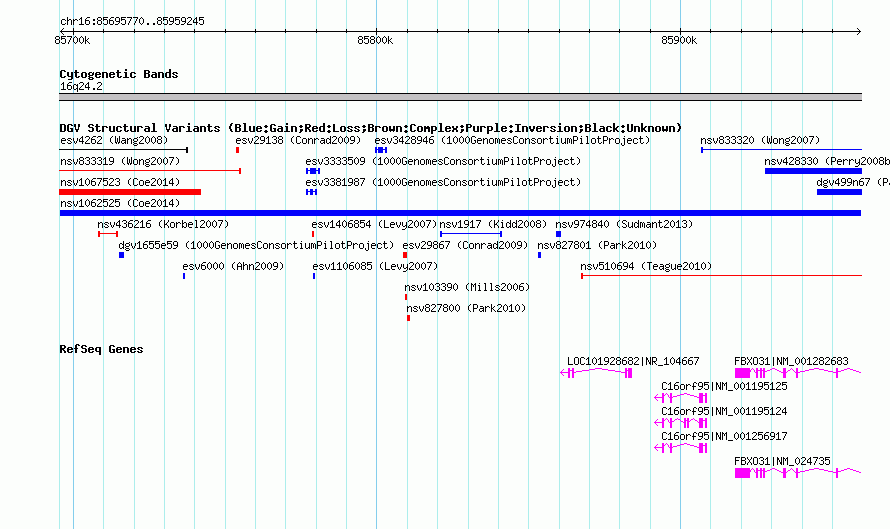
Task: Open FBXO31|NM_001282683 gene label
Action: point(791,361)
